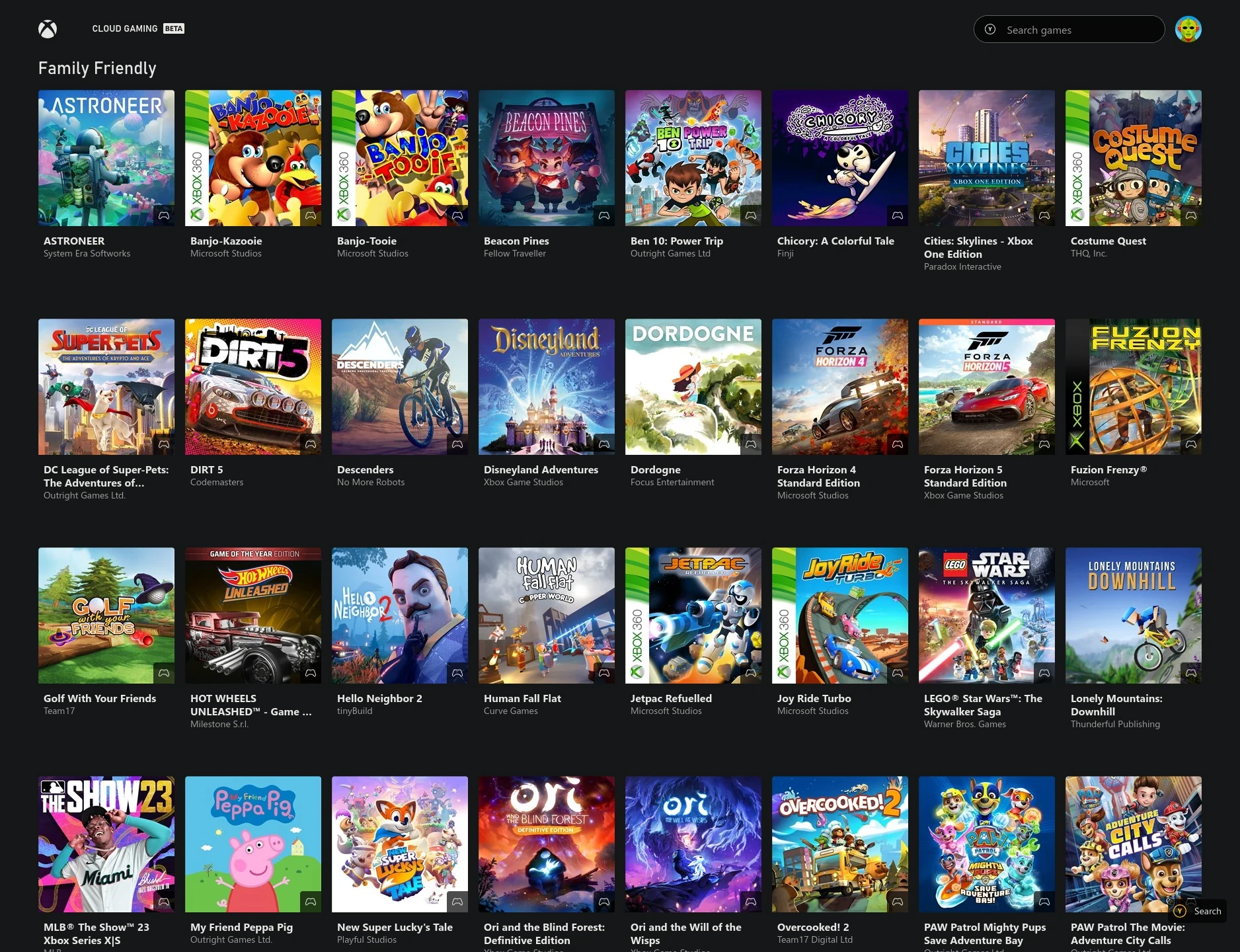Open Ori and the Blind Forest cover
This screenshot has height=952, width=1240.
point(547,844)
